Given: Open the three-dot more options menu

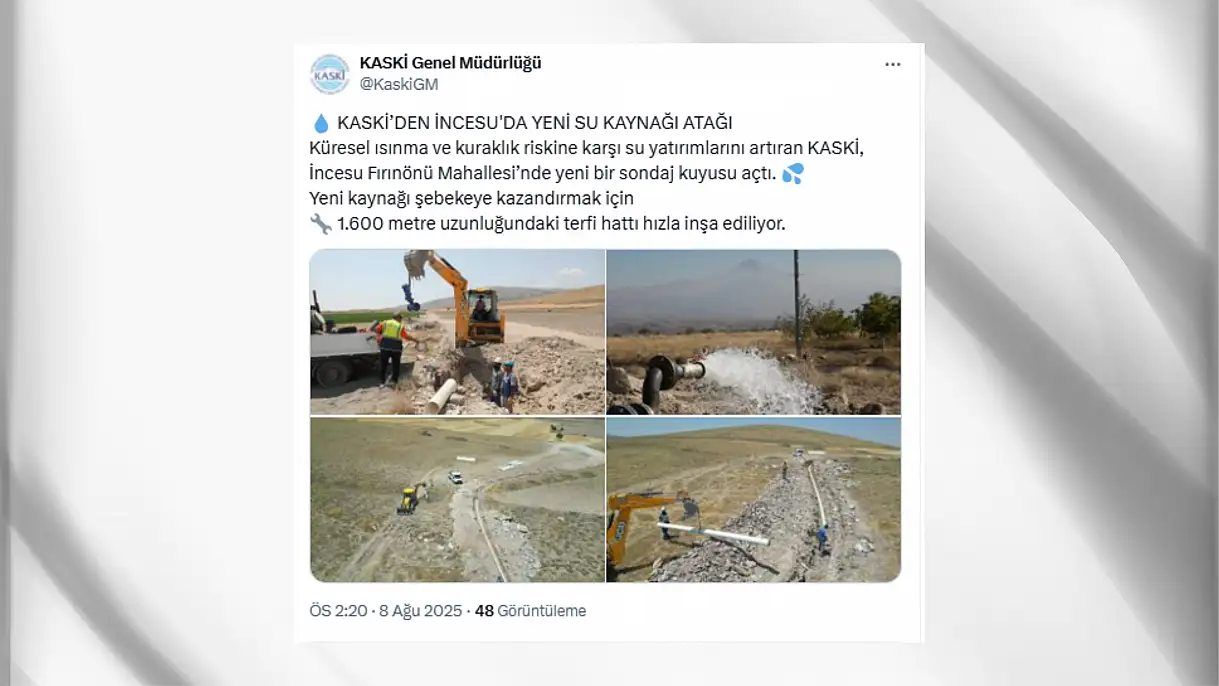Looking at the screenshot, I should [893, 64].
